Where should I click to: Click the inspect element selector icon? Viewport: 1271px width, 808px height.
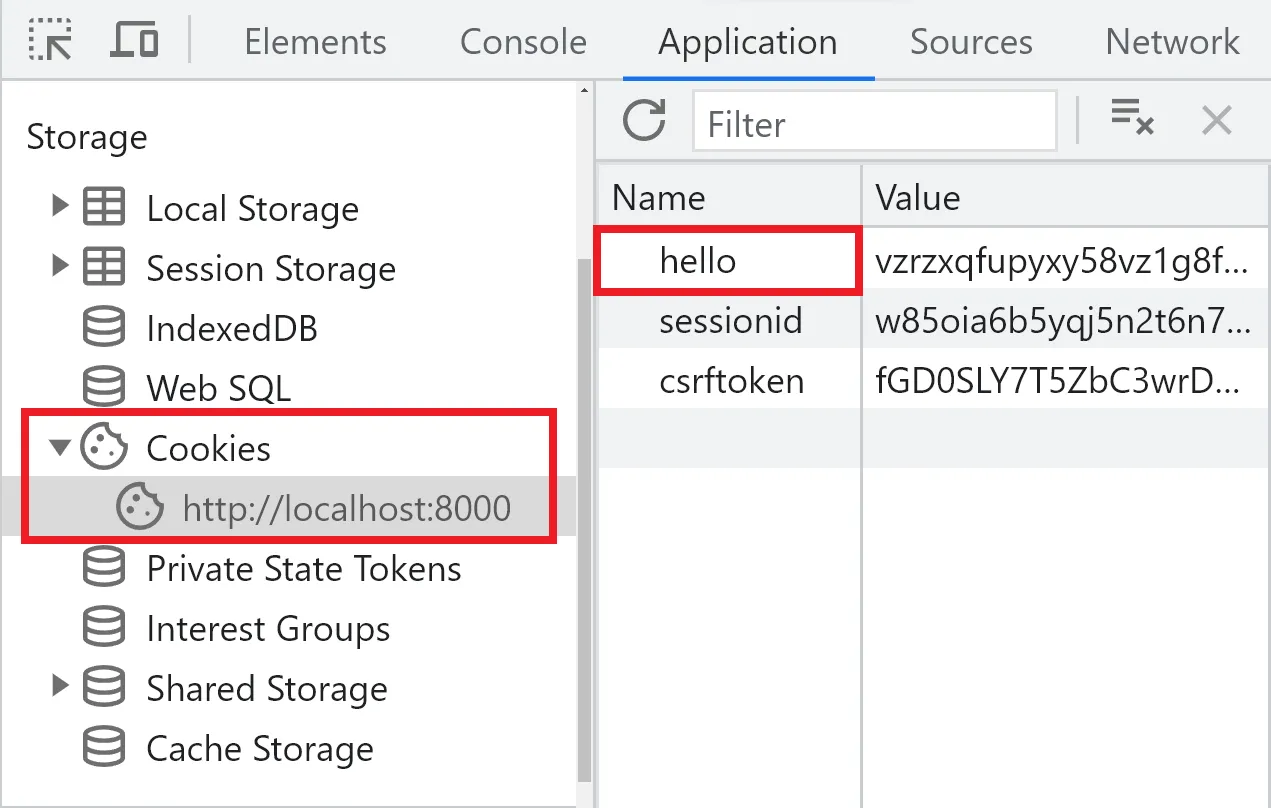[50, 40]
